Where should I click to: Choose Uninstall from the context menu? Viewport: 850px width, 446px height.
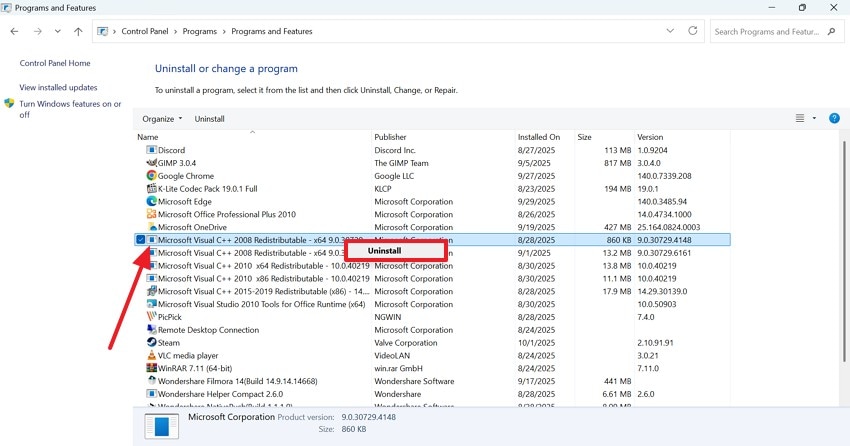tap(396, 251)
